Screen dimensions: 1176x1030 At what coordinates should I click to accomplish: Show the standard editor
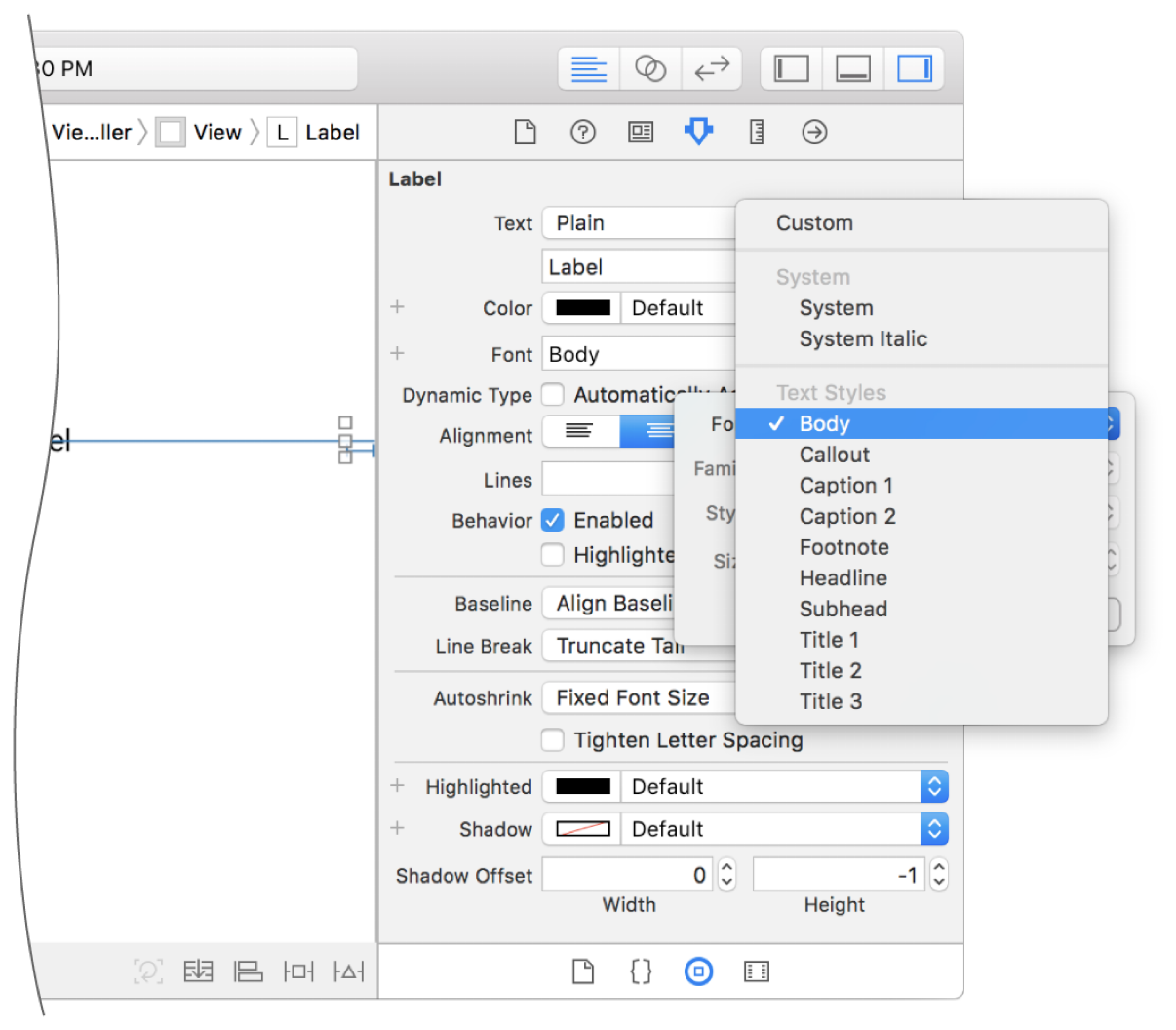[589, 69]
